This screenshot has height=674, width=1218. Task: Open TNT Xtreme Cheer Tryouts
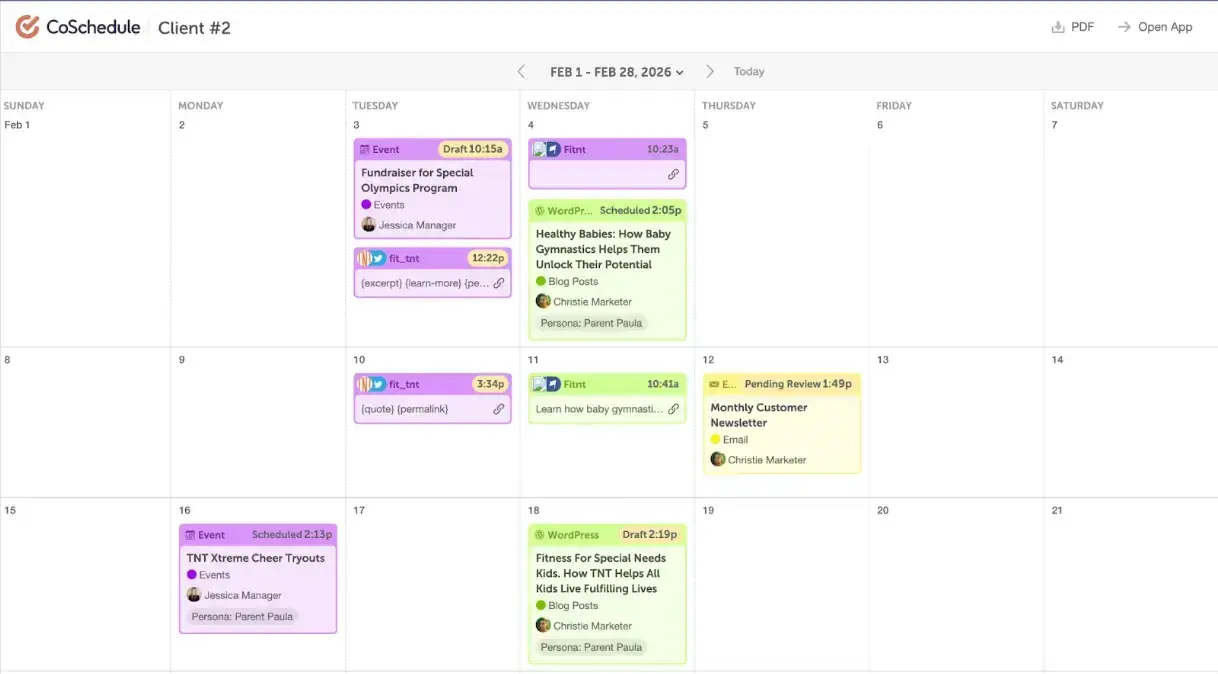256,558
